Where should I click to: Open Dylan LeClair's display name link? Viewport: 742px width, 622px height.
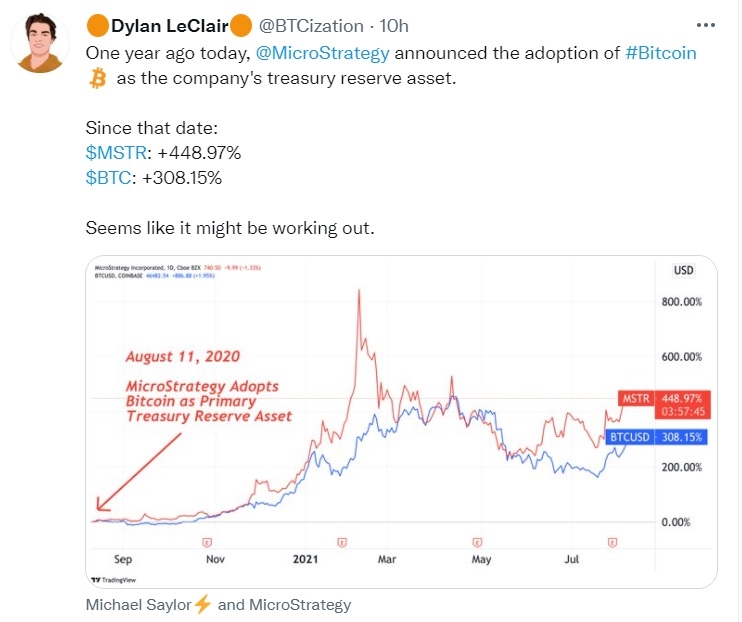click(168, 25)
